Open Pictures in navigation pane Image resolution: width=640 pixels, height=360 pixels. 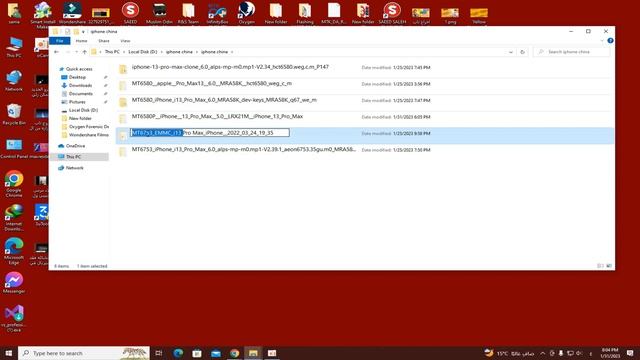coord(77,102)
